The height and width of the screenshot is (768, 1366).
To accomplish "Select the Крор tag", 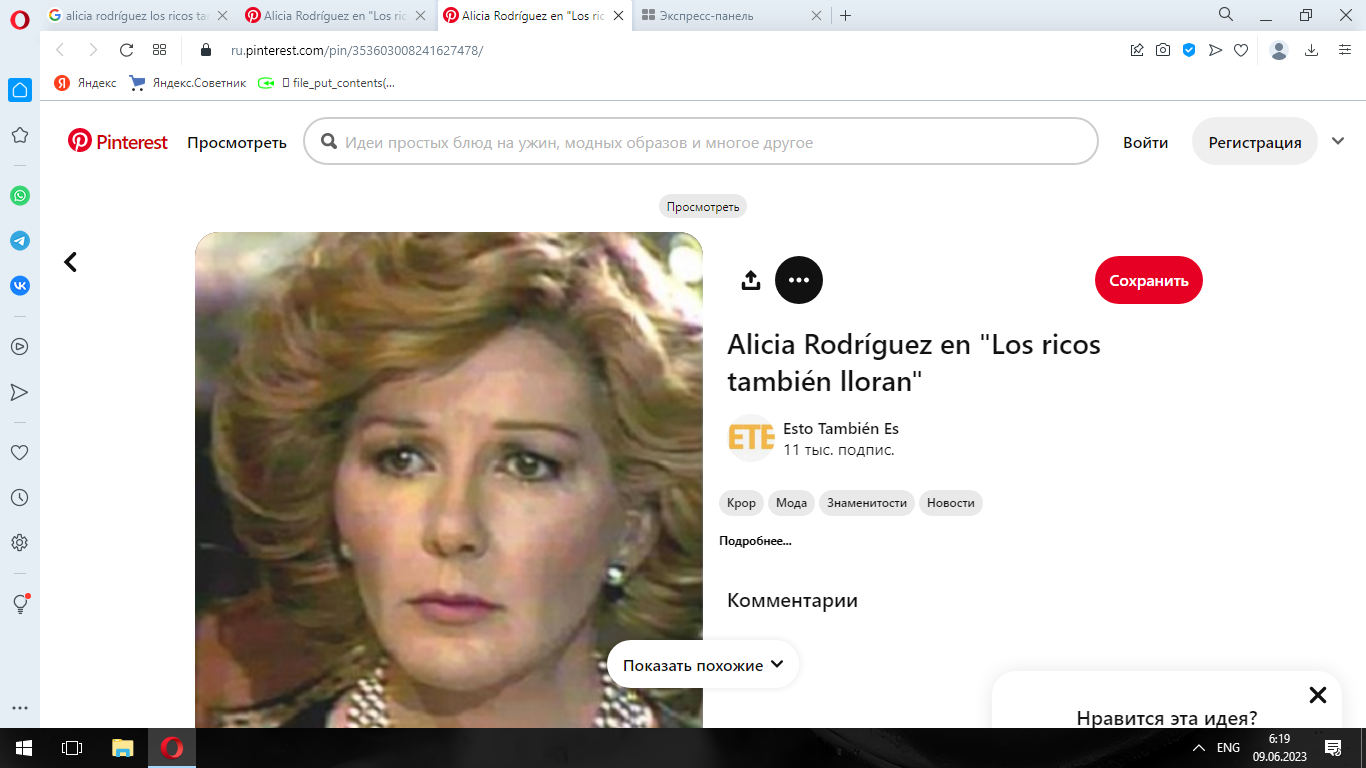I will [x=741, y=503].
